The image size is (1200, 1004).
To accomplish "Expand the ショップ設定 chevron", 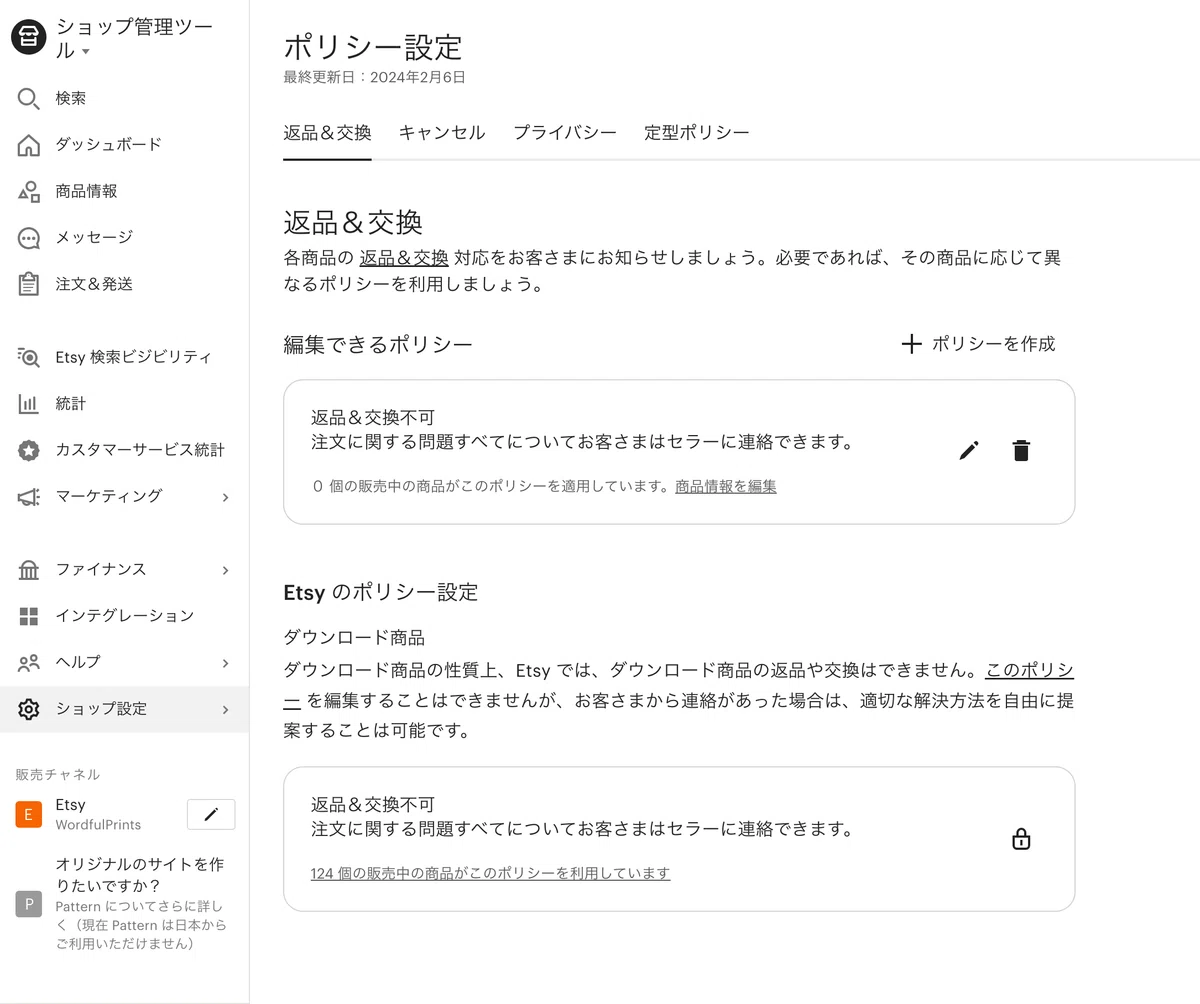I will 225,709.
